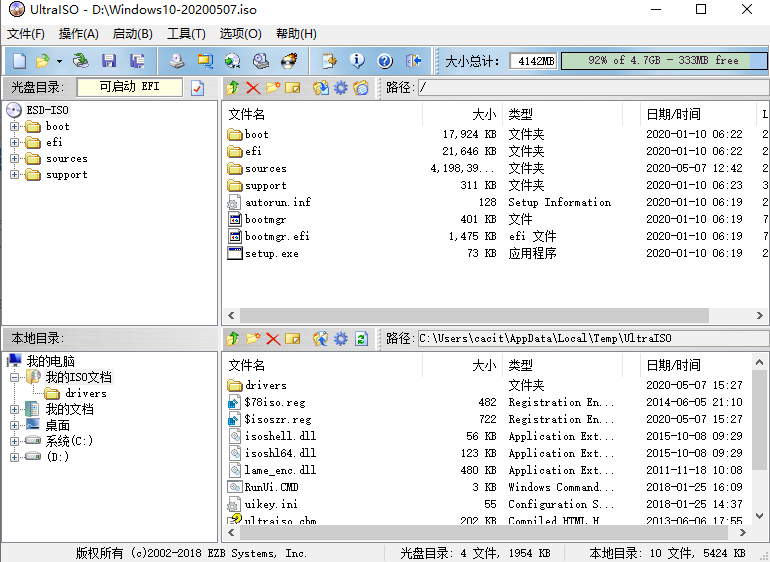Click the Open CD/DVD toolbar icon
Image resolution: width=770 pixels, height=562 pixels.
[x=81, y=61]
